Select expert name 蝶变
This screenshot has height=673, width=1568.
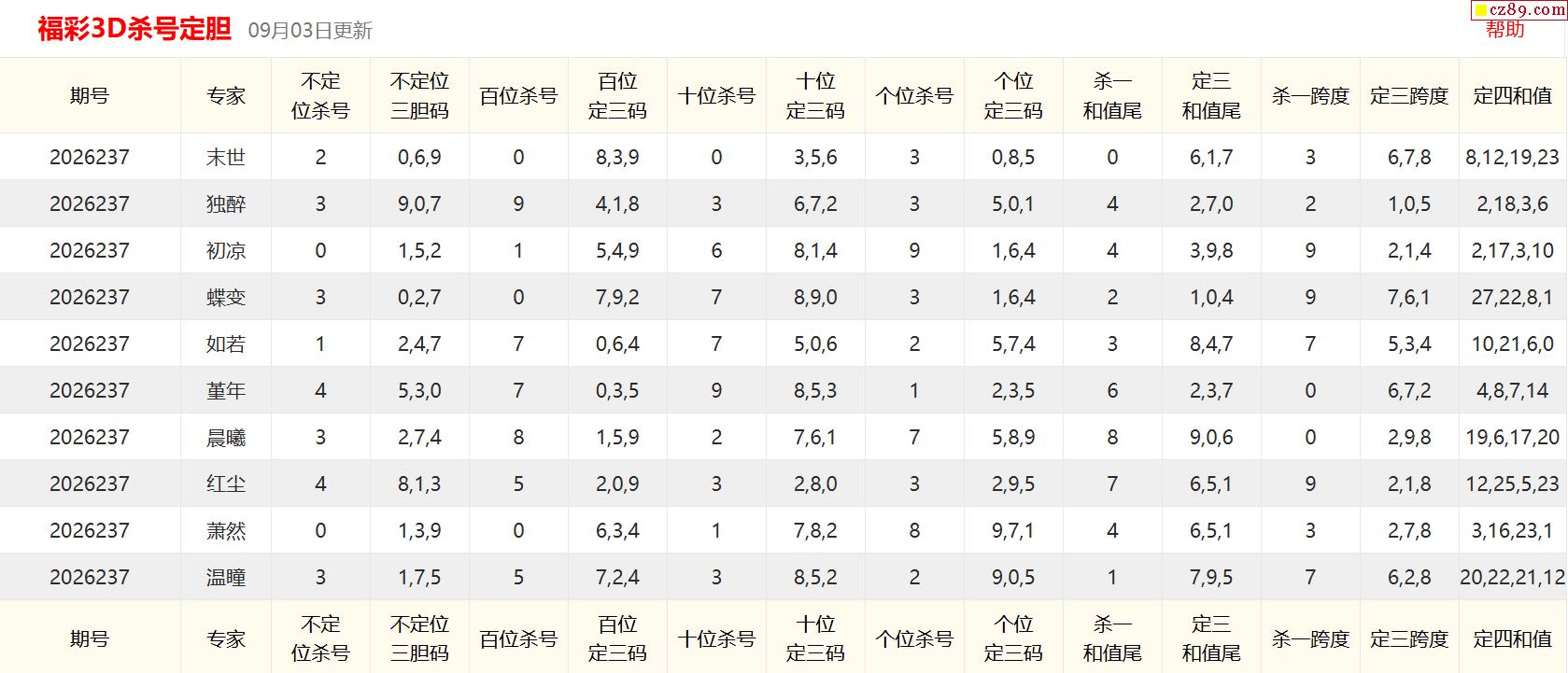click(x=226, y=297)
